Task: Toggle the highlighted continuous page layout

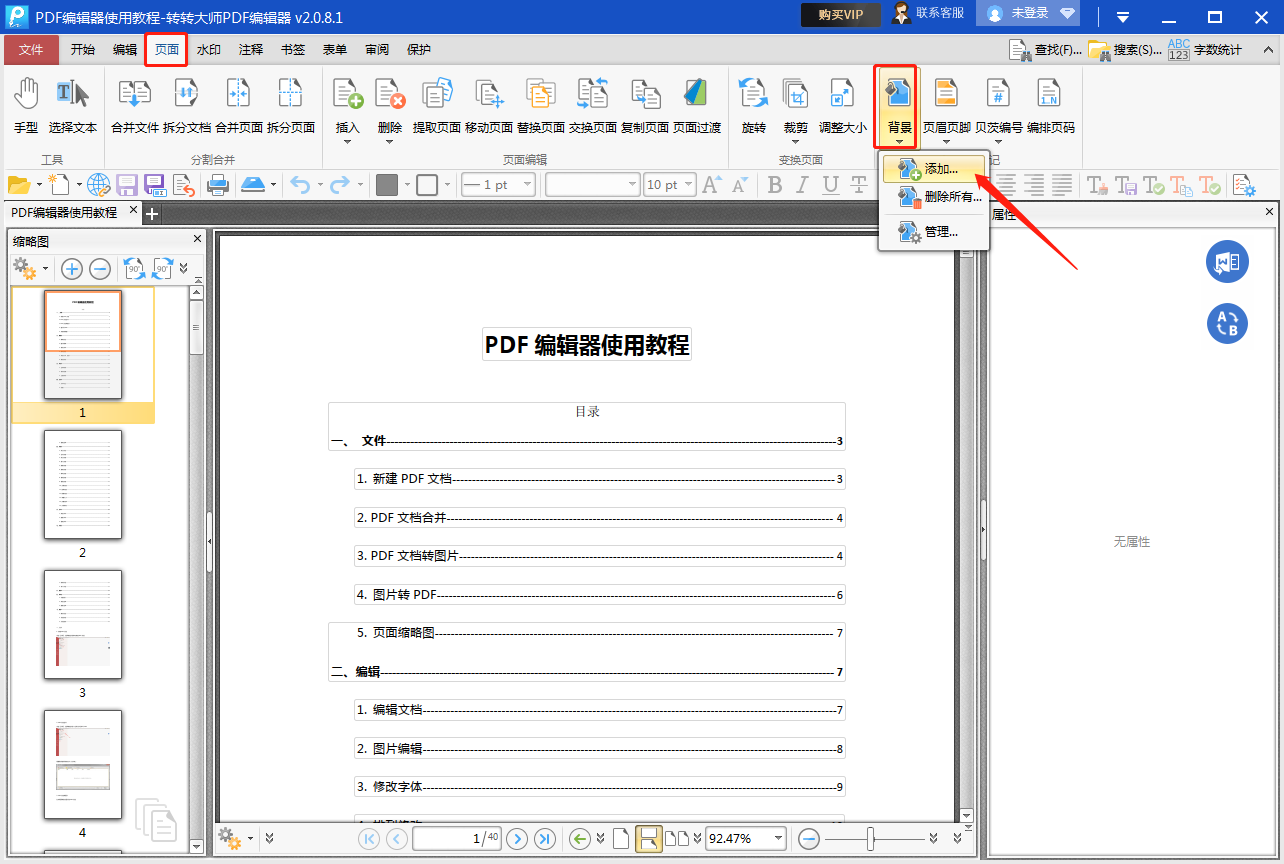Action: [649, 838]
